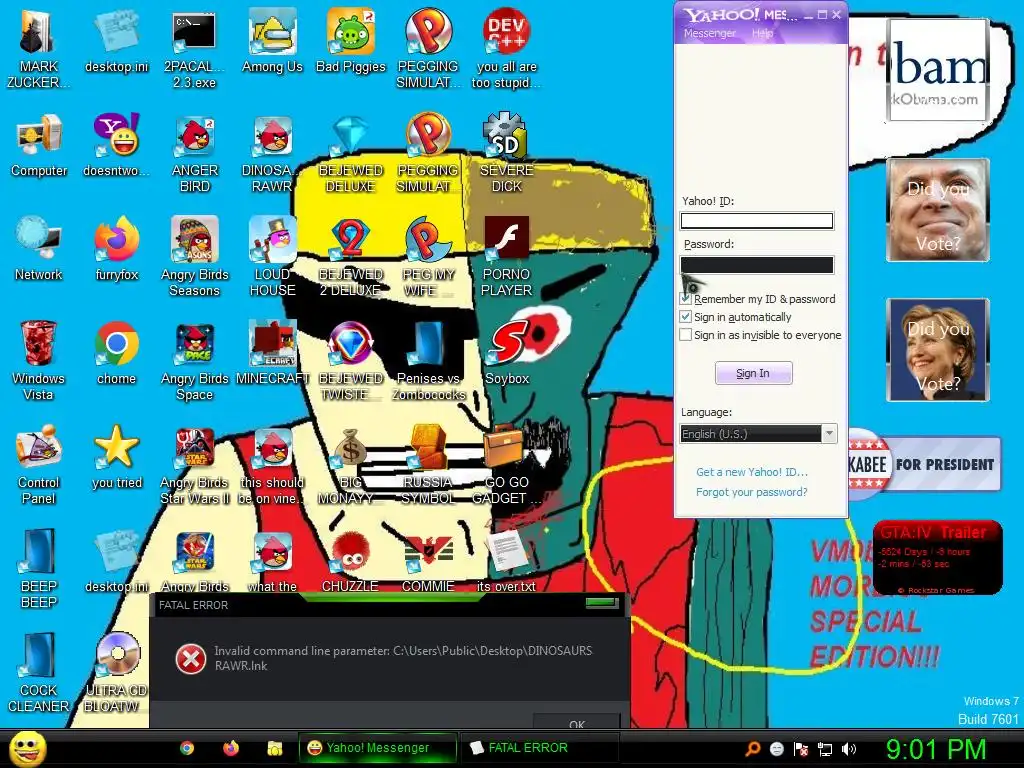Open the Angry Birds Star Wars II icon
Viewport: 1024px width, 768px height.
pyautogui.click(x=195, y=464)
